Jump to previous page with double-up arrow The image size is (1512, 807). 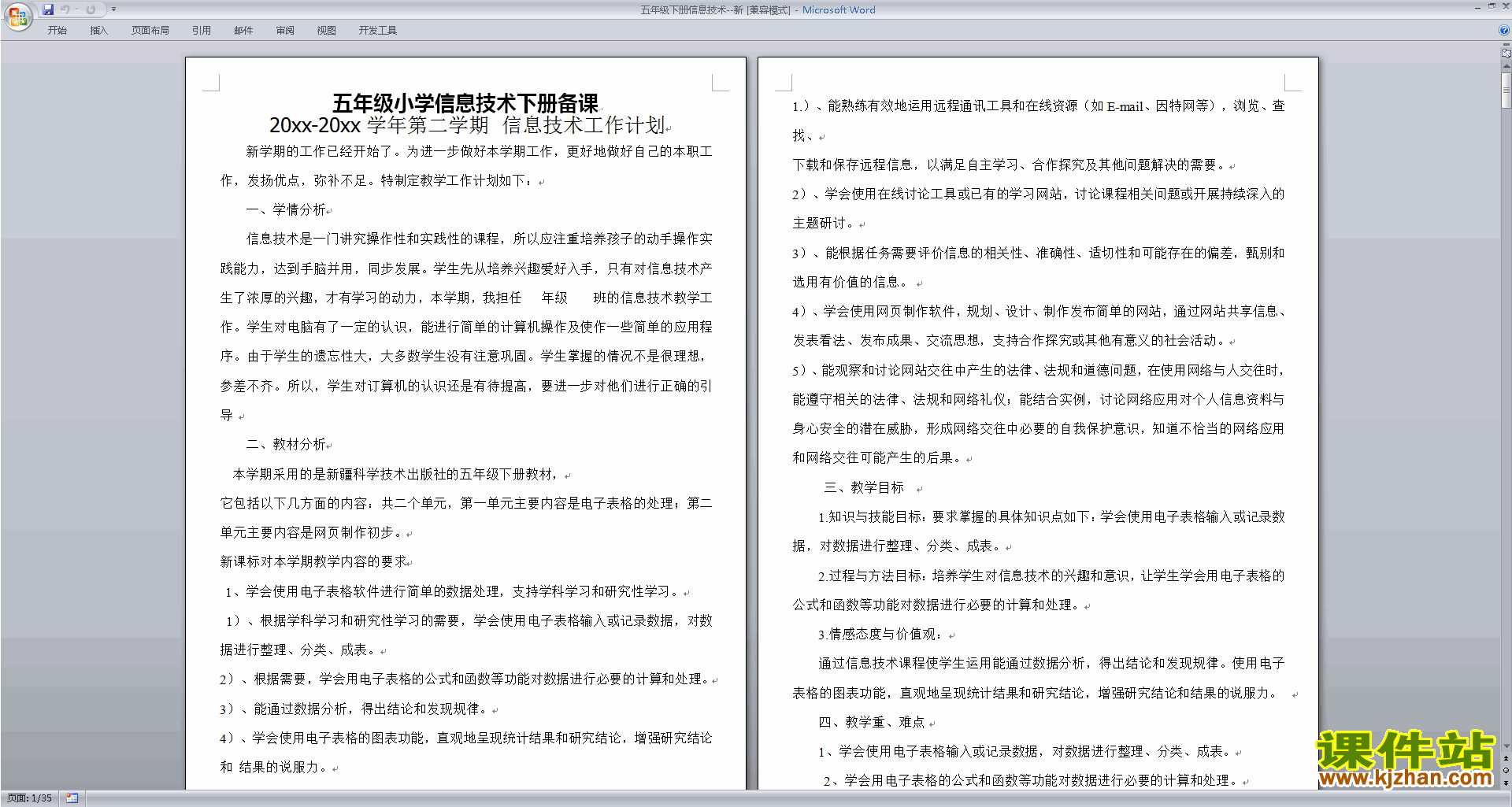coord(1506,758)
